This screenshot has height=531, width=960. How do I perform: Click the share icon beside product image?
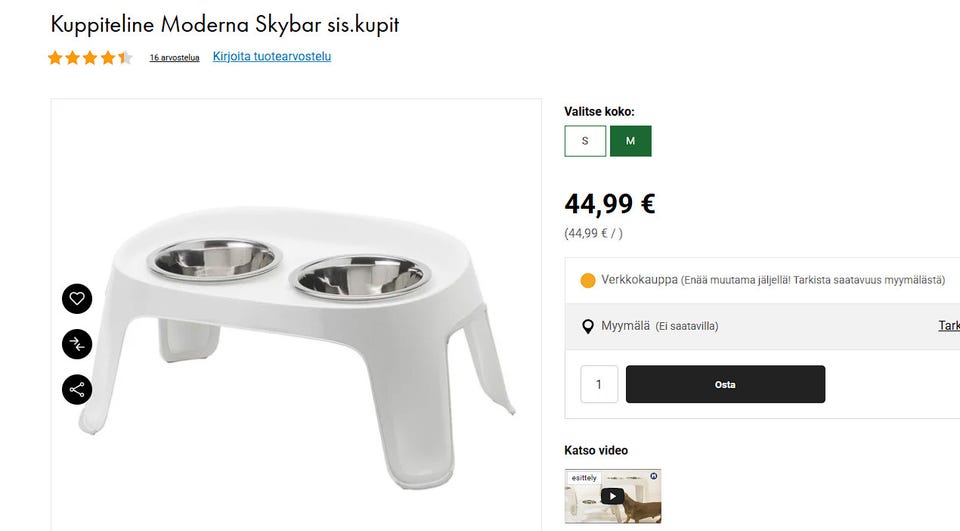77,389
